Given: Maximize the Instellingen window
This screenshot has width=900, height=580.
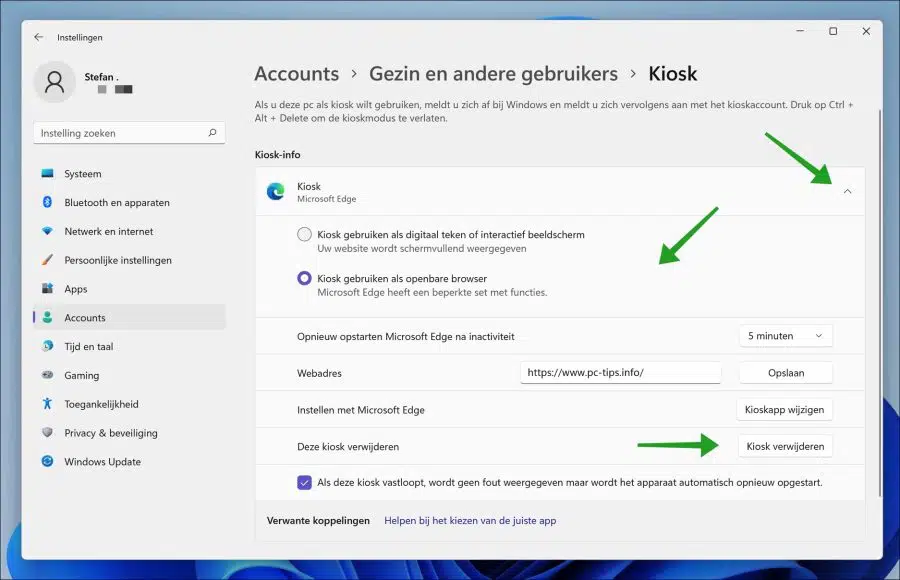Looking at the screenshot, I should [x=833, y=31].
